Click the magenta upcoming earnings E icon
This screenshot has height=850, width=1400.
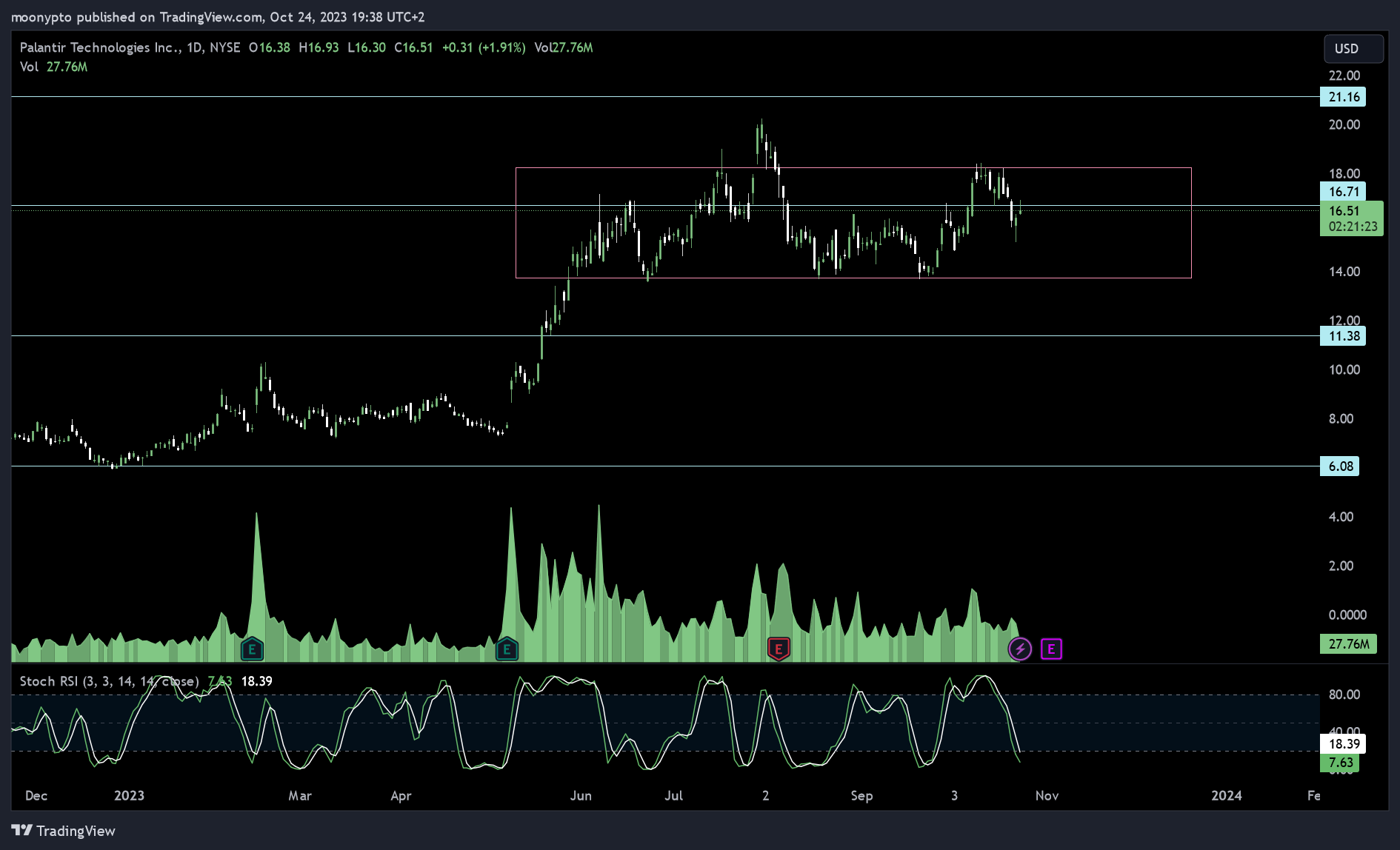[x=1051, y=649]
